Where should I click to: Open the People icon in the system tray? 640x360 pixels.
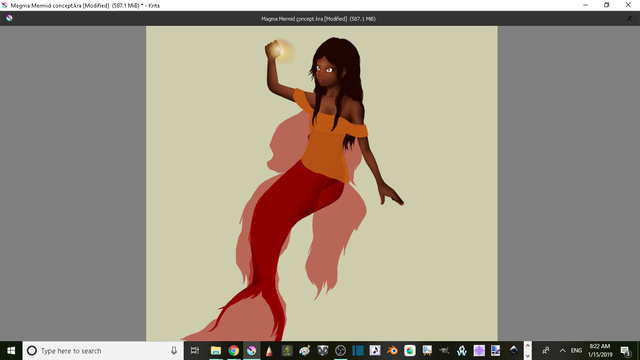pos(545,351)
